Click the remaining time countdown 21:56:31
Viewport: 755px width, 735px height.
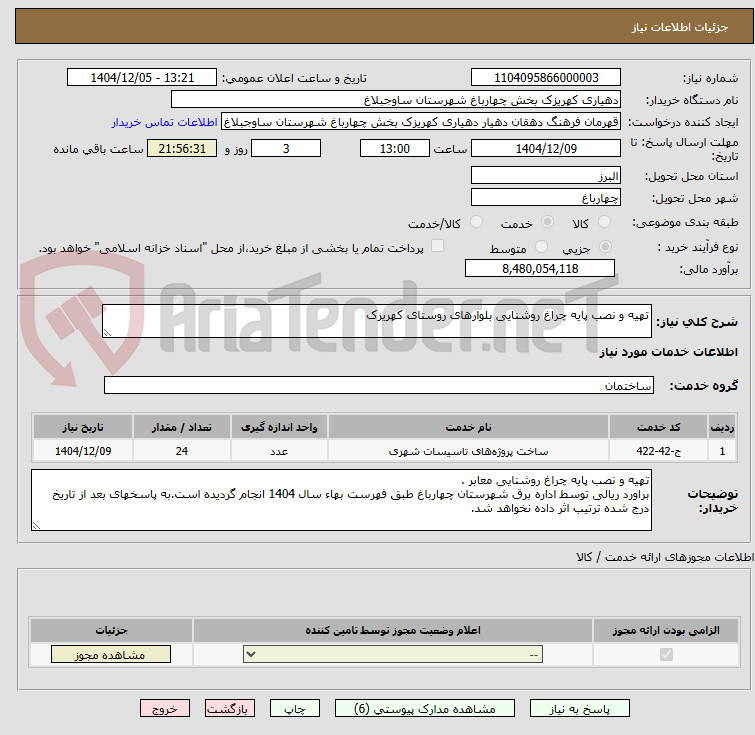coord(182,148)
